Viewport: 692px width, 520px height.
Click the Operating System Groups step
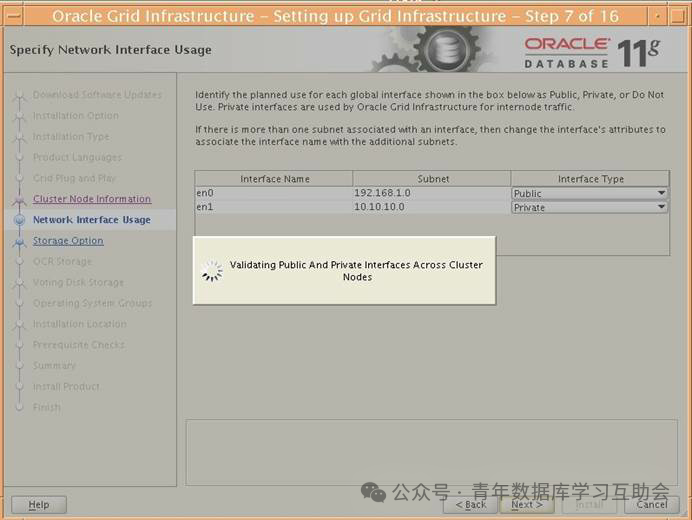pyautogui.click(x=92, y=303)
